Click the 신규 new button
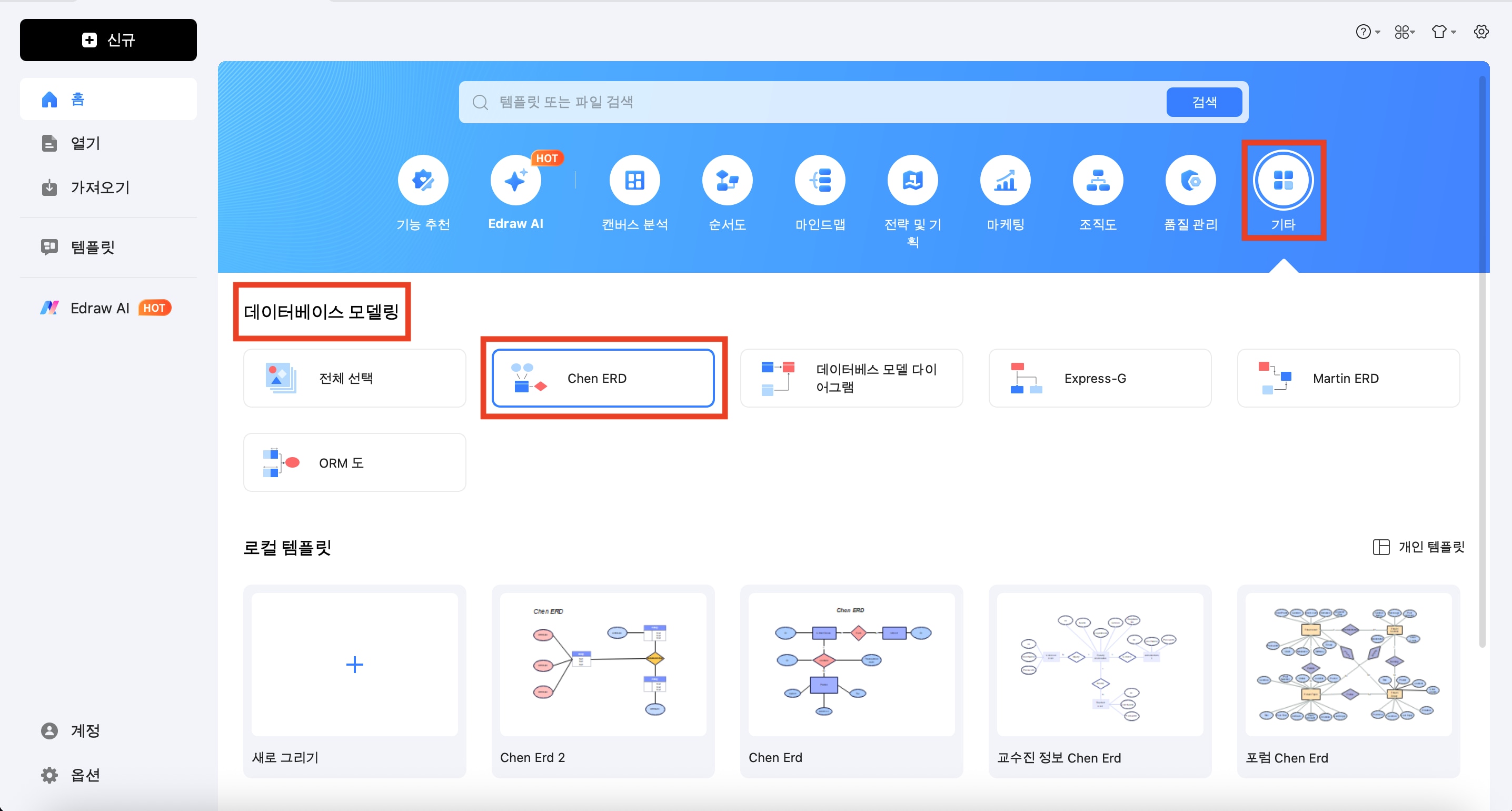 pyautogui.click(x=108, y=40)
